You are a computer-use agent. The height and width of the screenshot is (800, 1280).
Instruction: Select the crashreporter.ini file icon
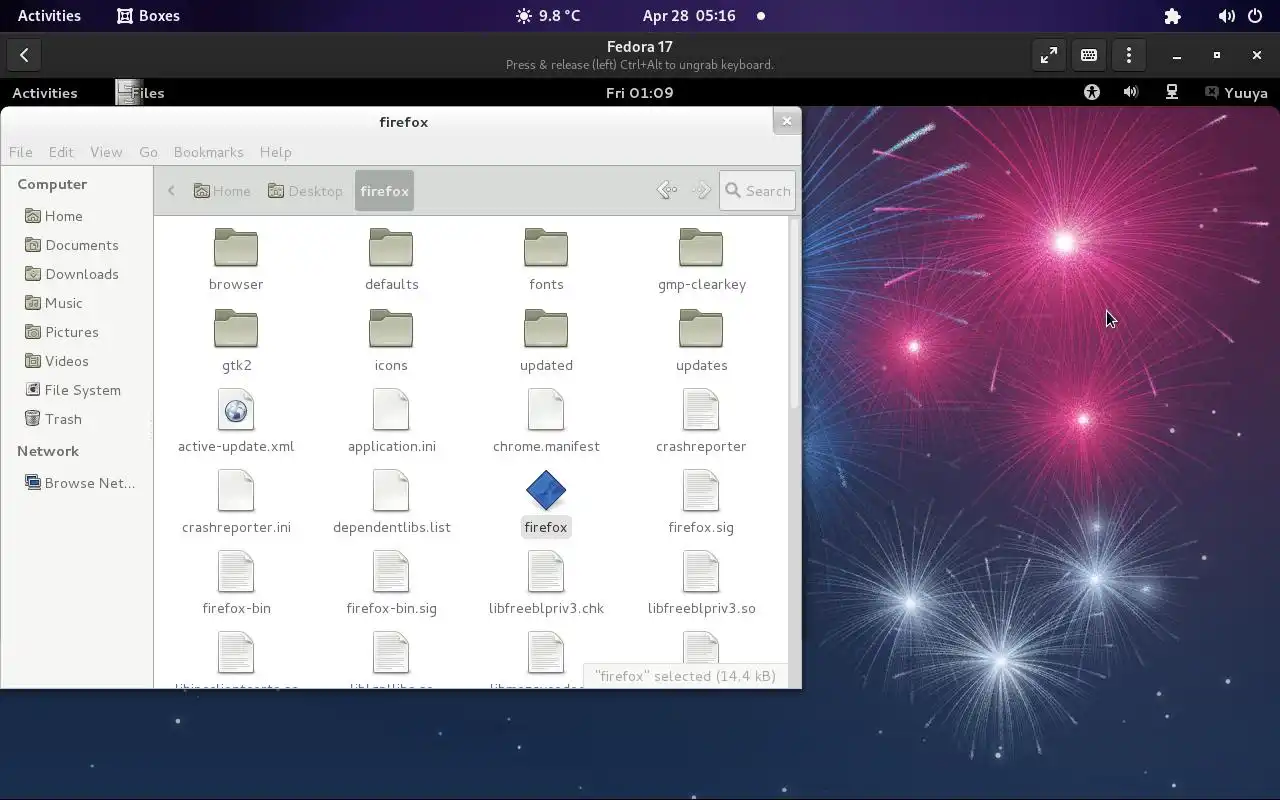[236, 491]
